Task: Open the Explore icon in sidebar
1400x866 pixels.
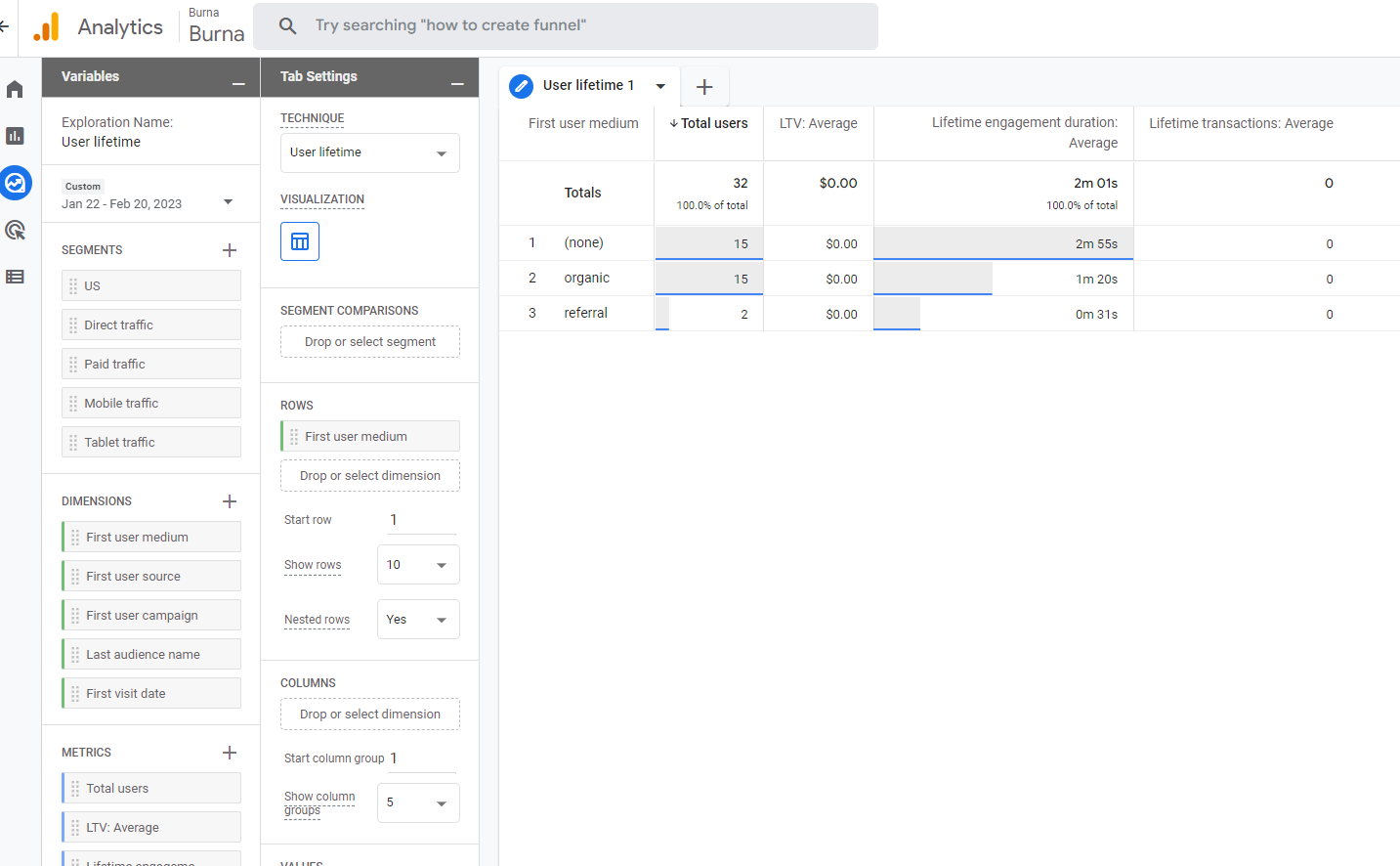Action: pyautogui.click(x=16, y=183)
